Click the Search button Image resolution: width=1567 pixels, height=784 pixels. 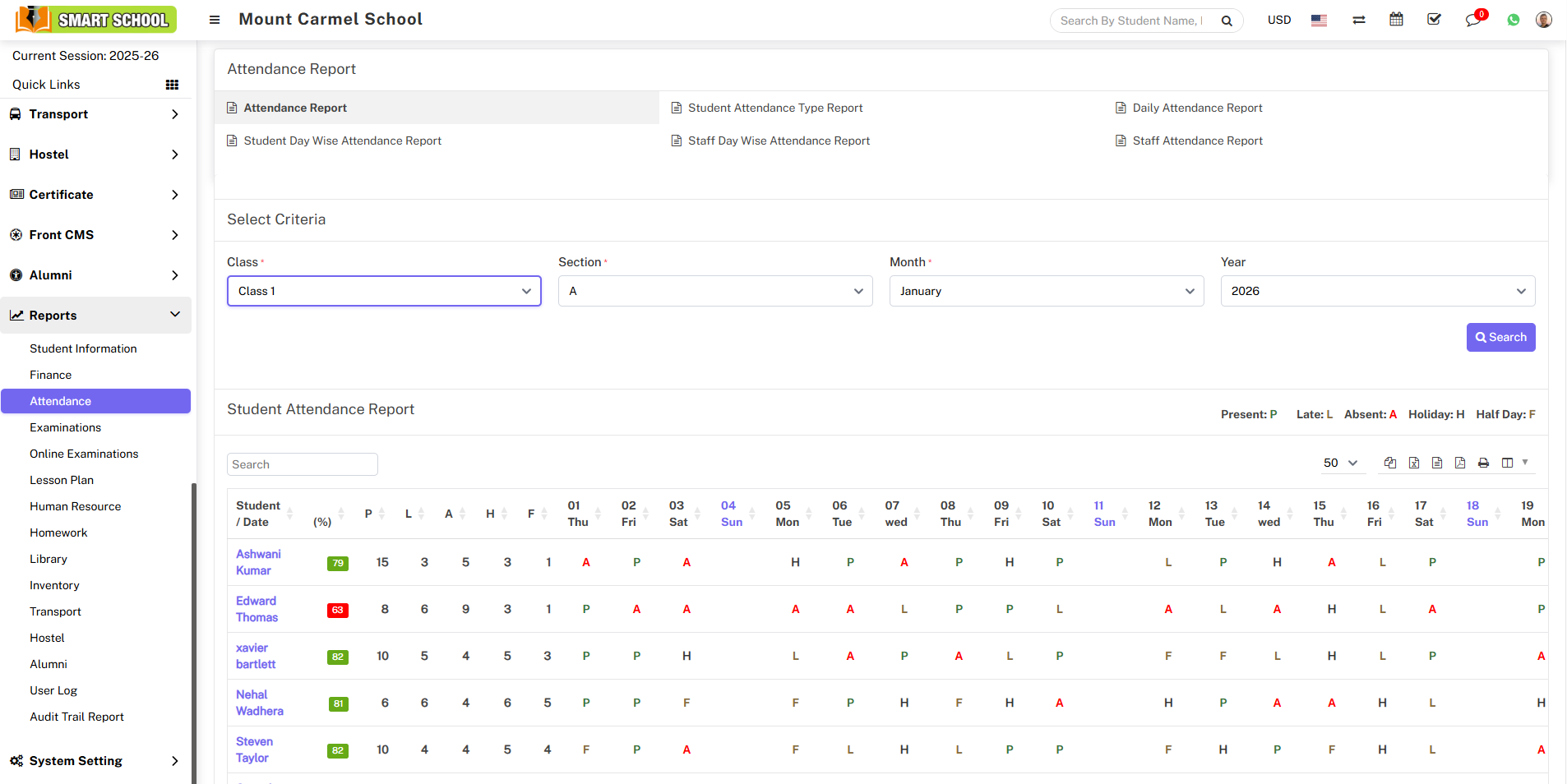point(1500,337)
